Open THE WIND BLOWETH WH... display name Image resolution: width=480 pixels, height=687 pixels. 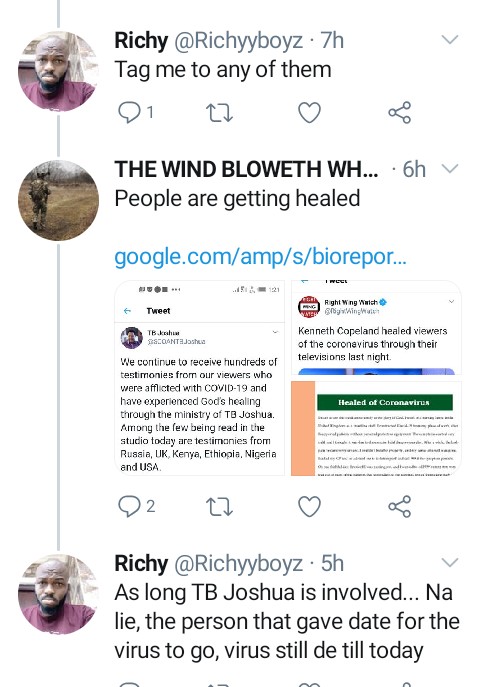coord(247,169)
